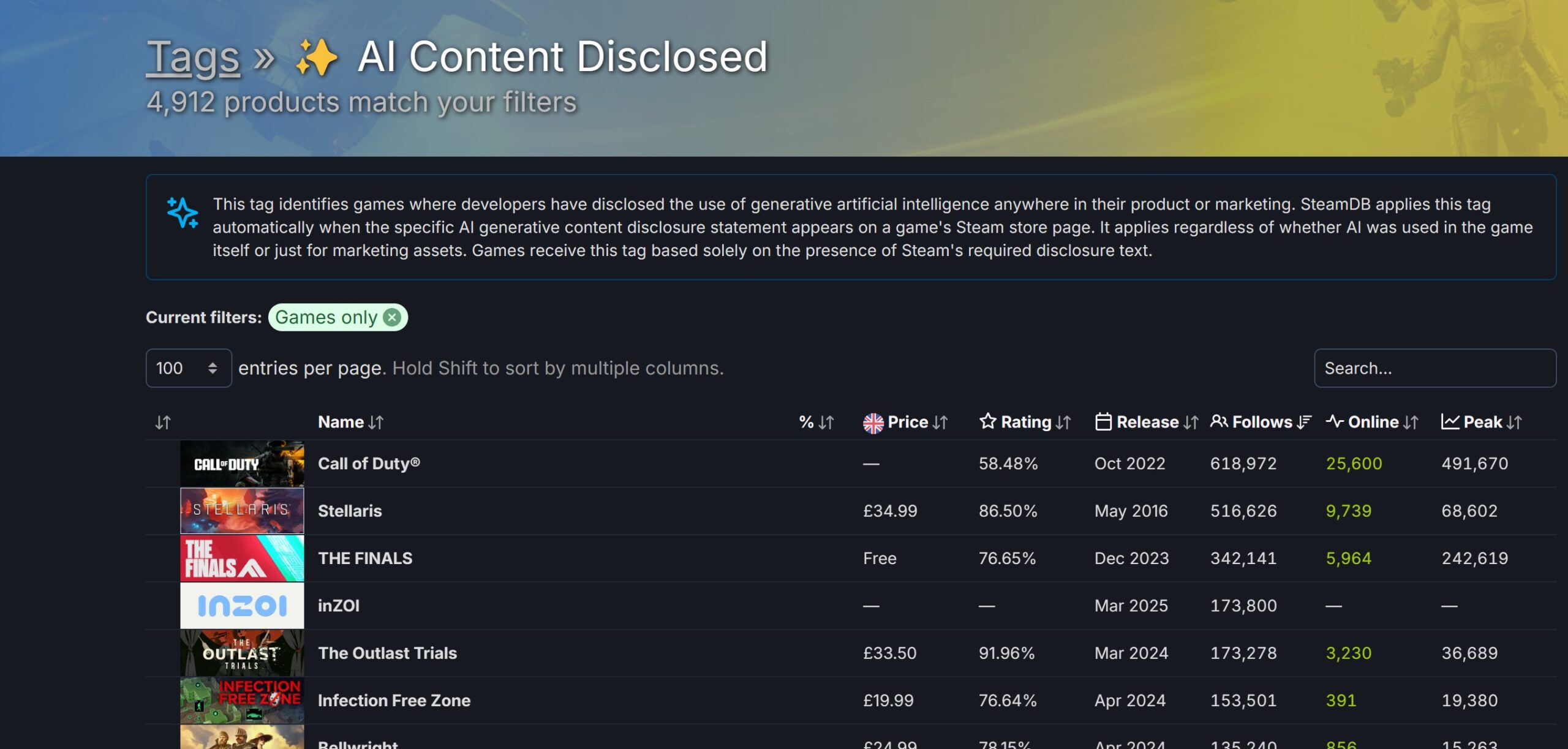Open the entries per page dropdown
This screenshot has width=1568, height=749.
(188, 368)
